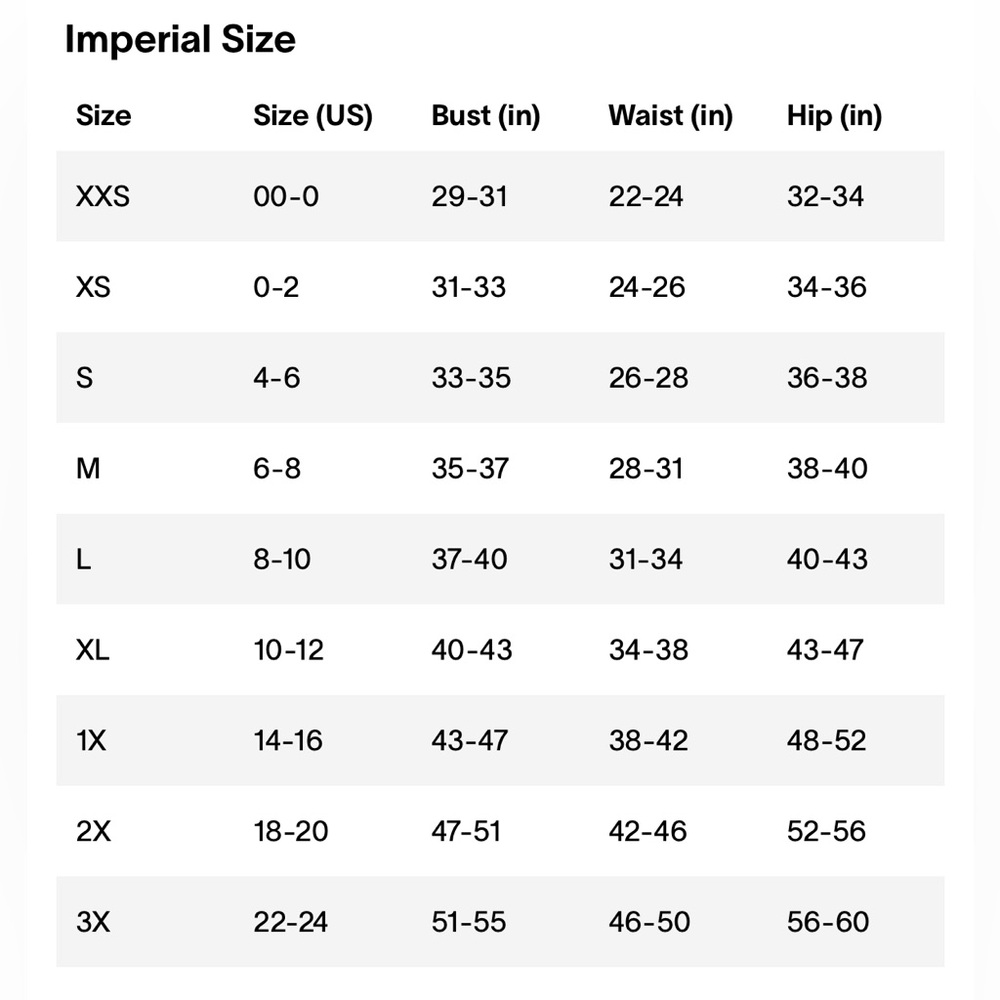This screenshot has width=1000, height=1000.
Task: Click the Bust (in) column header
Action: click(x=486, y=116)
